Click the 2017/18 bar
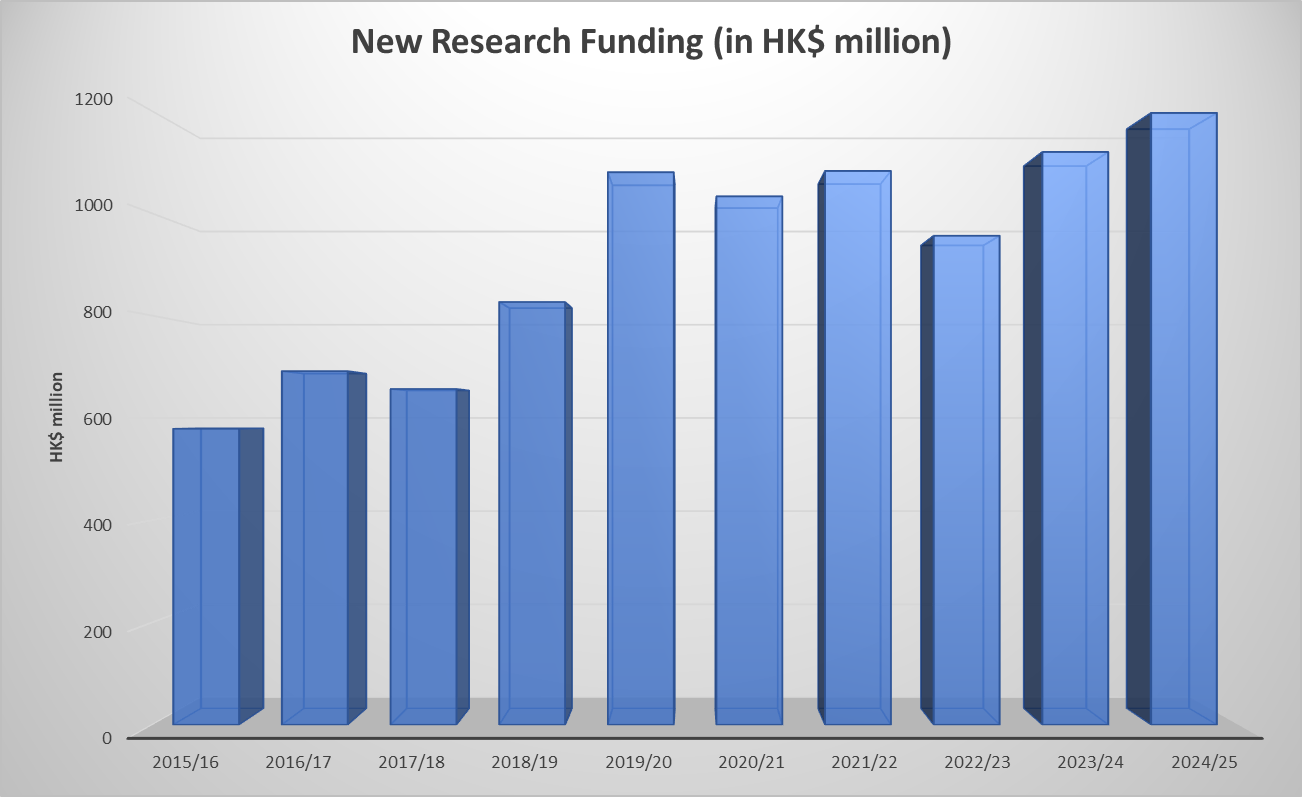 point(424,556)
